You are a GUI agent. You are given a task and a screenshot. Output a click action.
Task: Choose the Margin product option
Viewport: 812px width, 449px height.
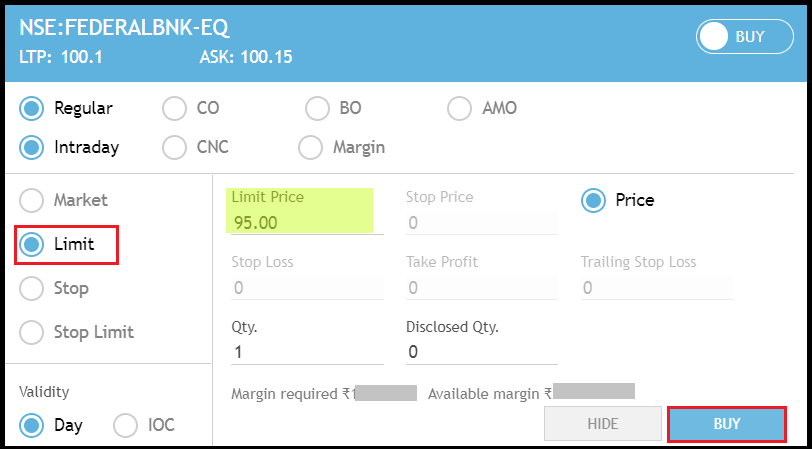tap(310, 147)
